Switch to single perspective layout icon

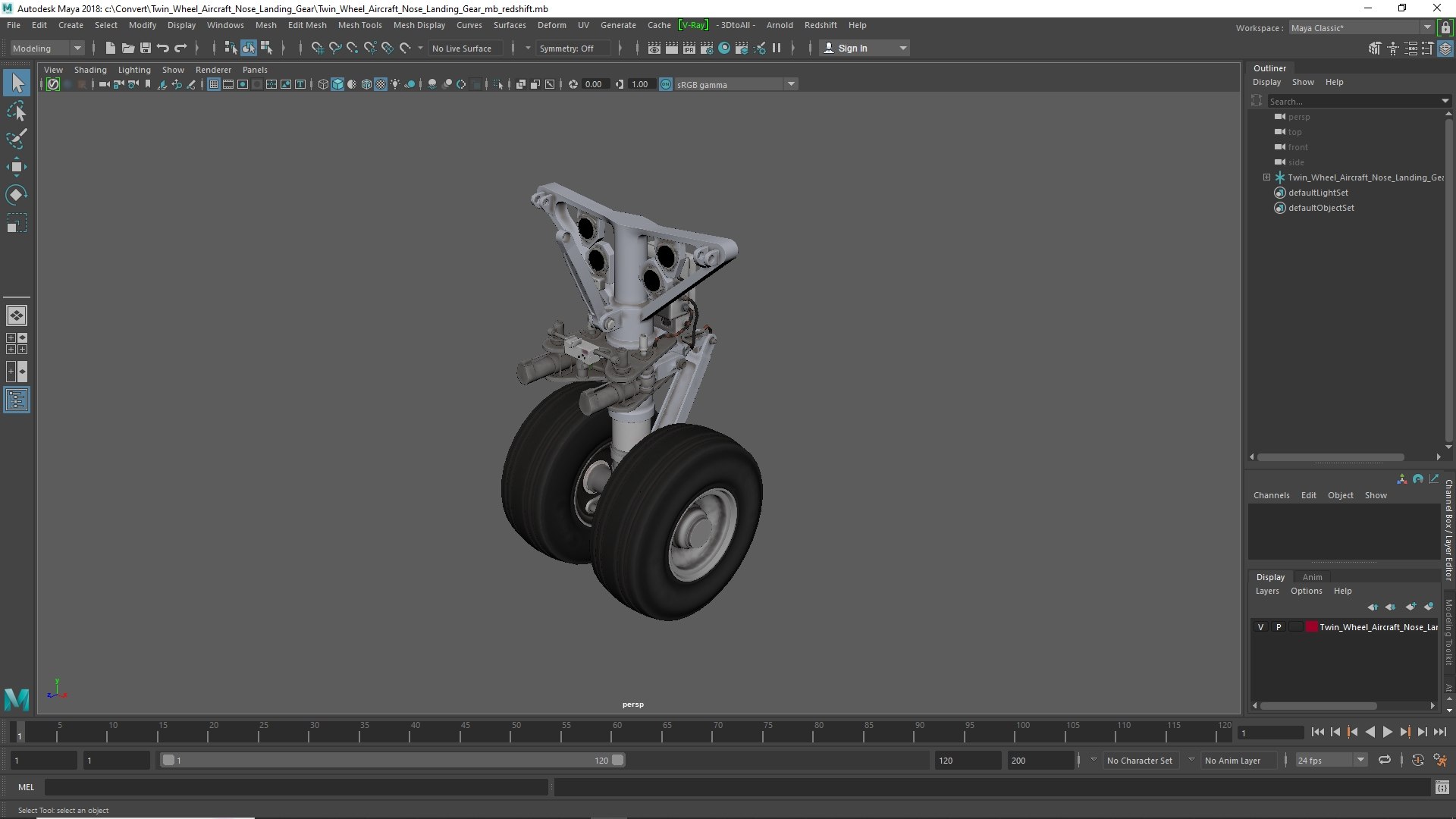coord(17,315)
